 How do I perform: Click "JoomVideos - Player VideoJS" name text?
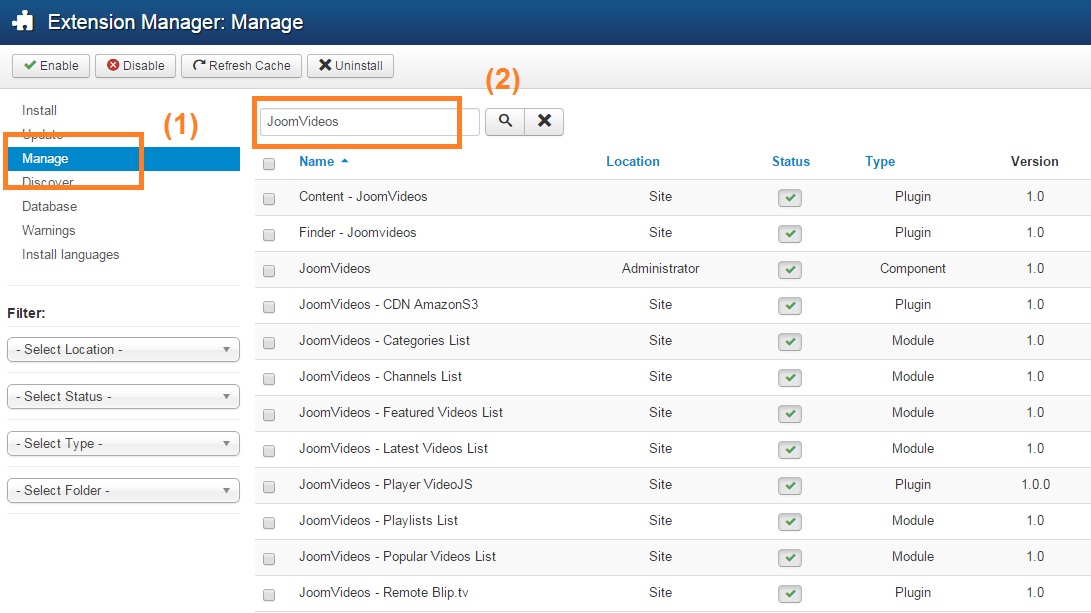385,484
